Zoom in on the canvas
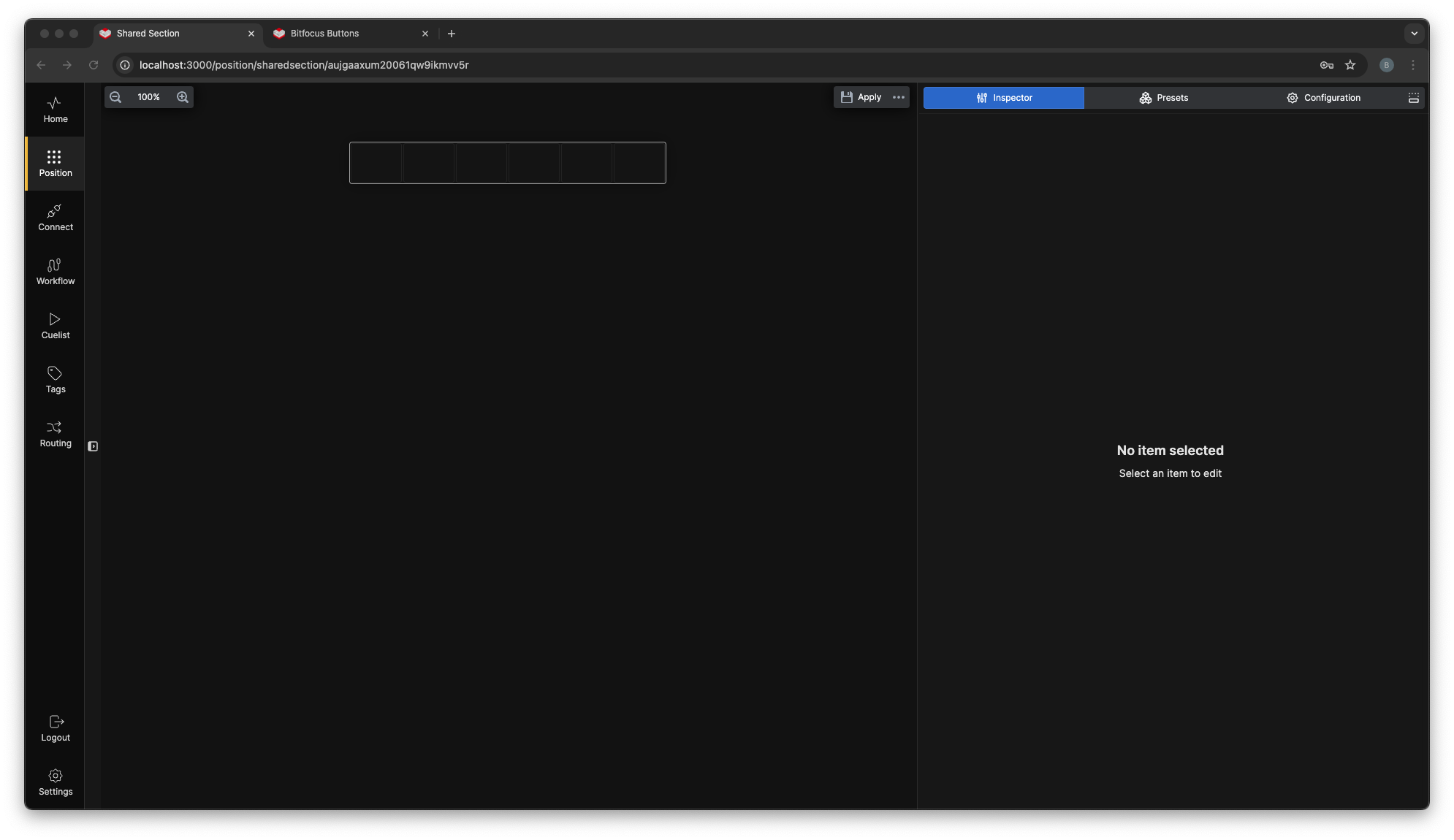1454x840 pixels. (x=183, y=97)
